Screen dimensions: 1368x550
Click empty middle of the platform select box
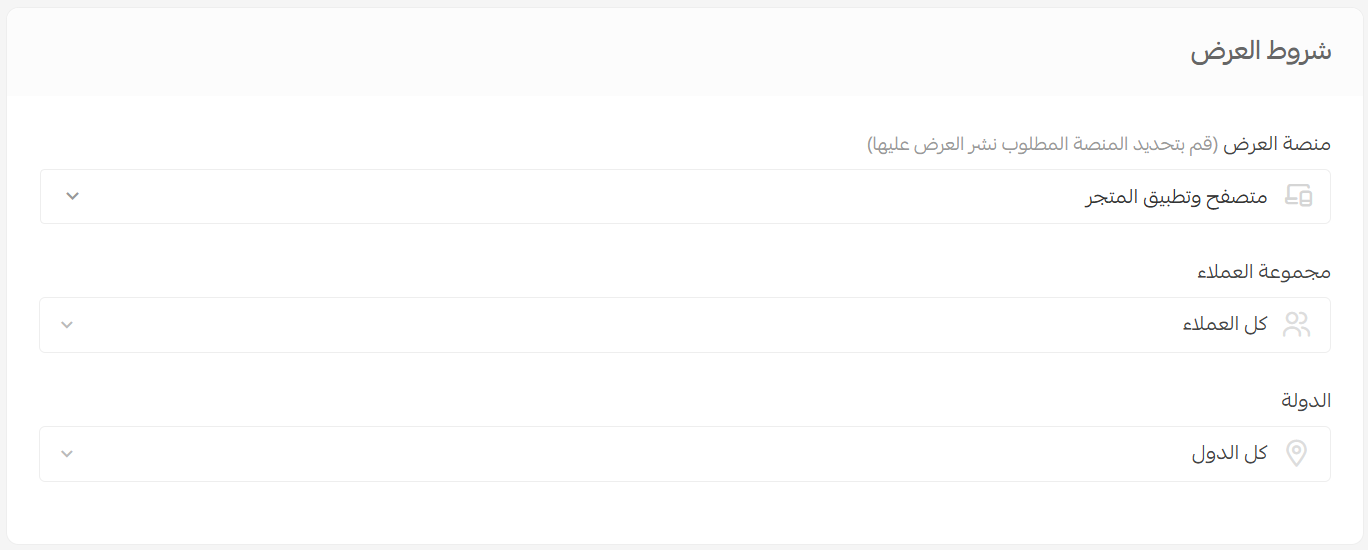pos(600,197)
